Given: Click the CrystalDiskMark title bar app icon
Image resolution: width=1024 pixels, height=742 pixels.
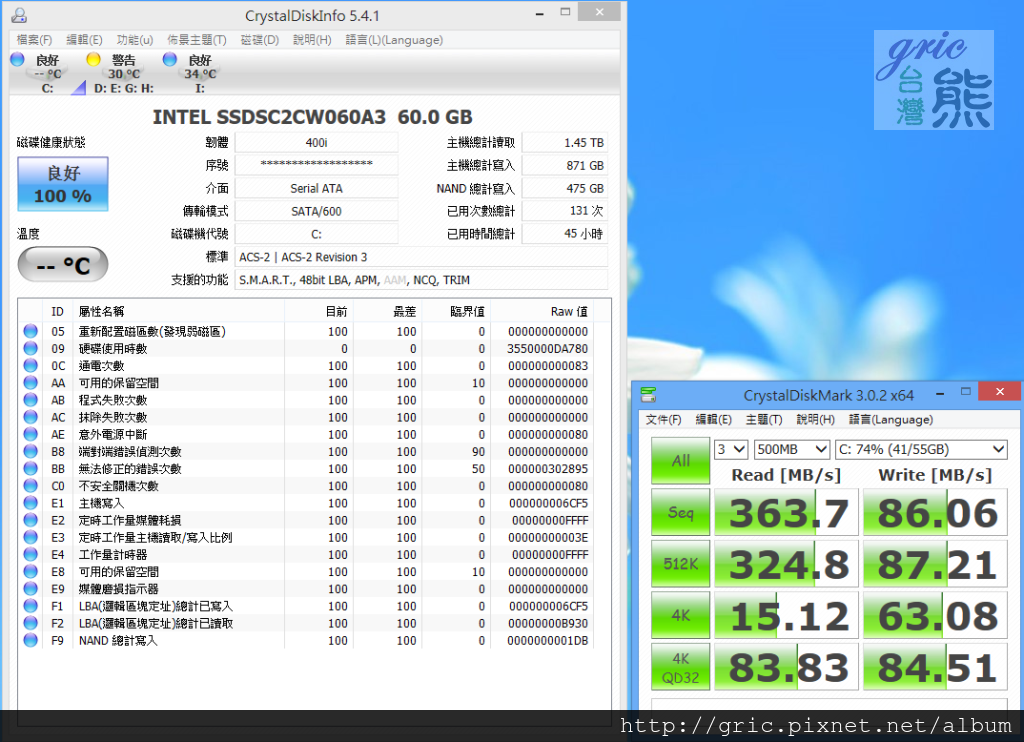Looking at the screenshot, I should 648,395.
